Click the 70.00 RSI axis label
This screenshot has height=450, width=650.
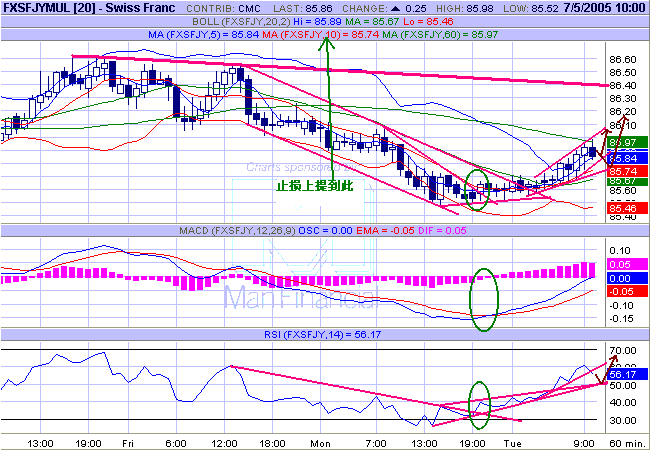623,351
